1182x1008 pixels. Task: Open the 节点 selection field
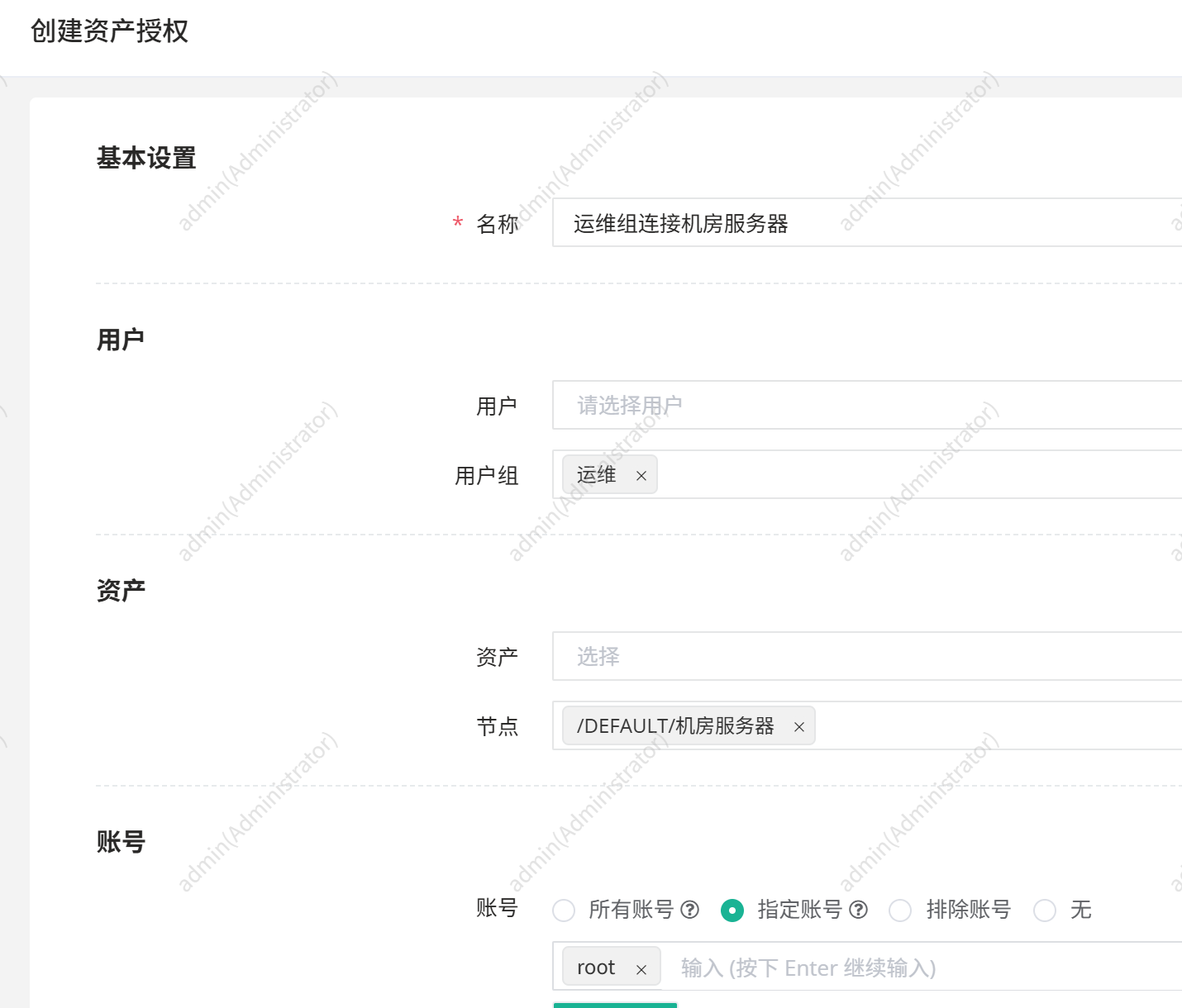[867, 725]
